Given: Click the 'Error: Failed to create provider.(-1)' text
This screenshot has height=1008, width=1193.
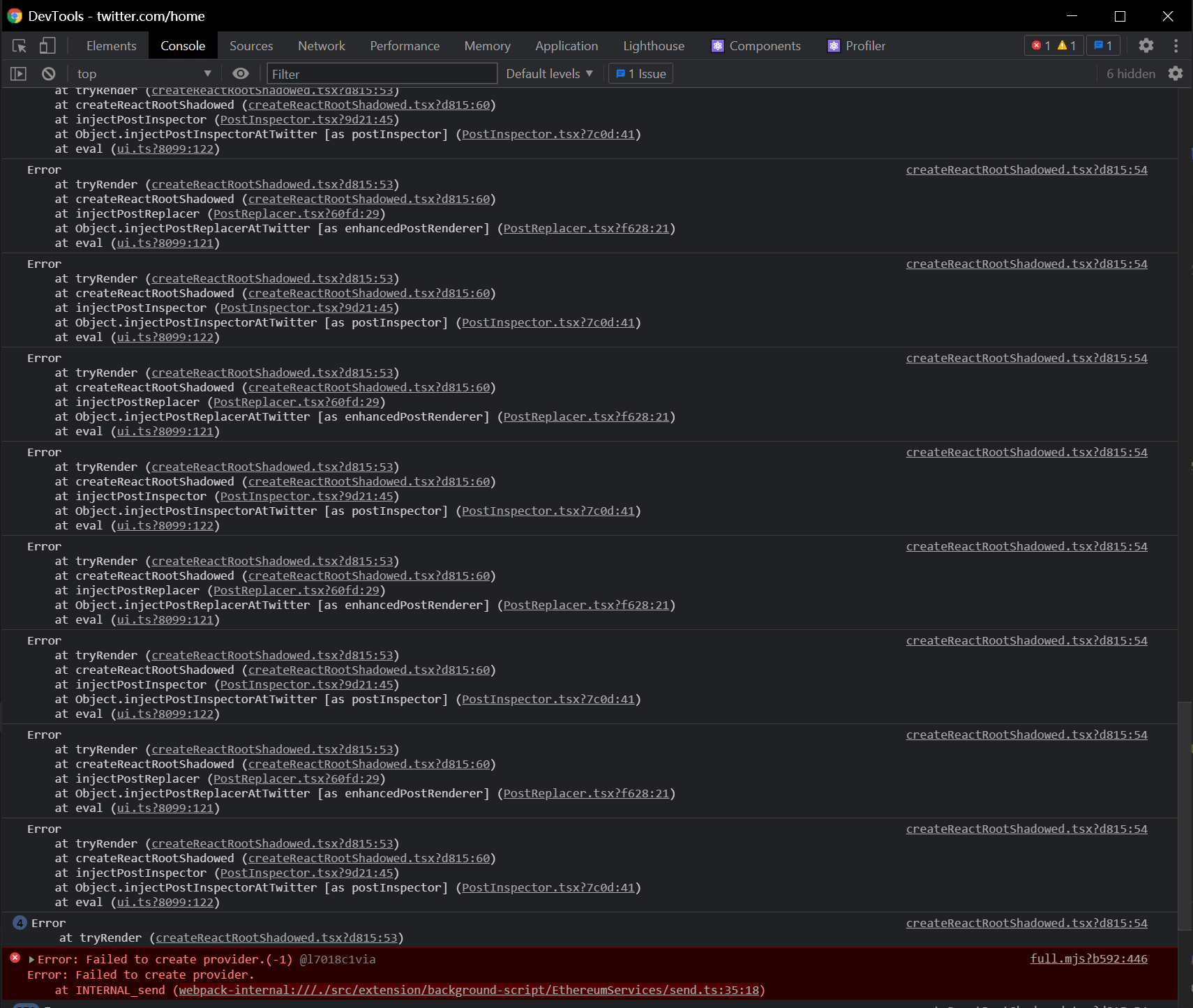Looking at the screenshot, I should pos(165,960).
